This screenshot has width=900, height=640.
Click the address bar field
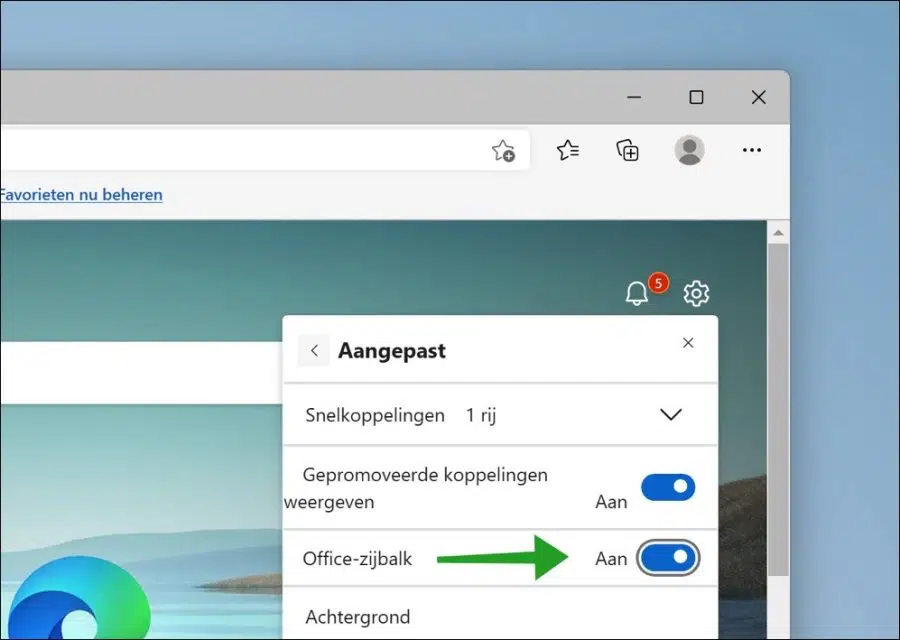pyautogui.click(x=264, y=150)
